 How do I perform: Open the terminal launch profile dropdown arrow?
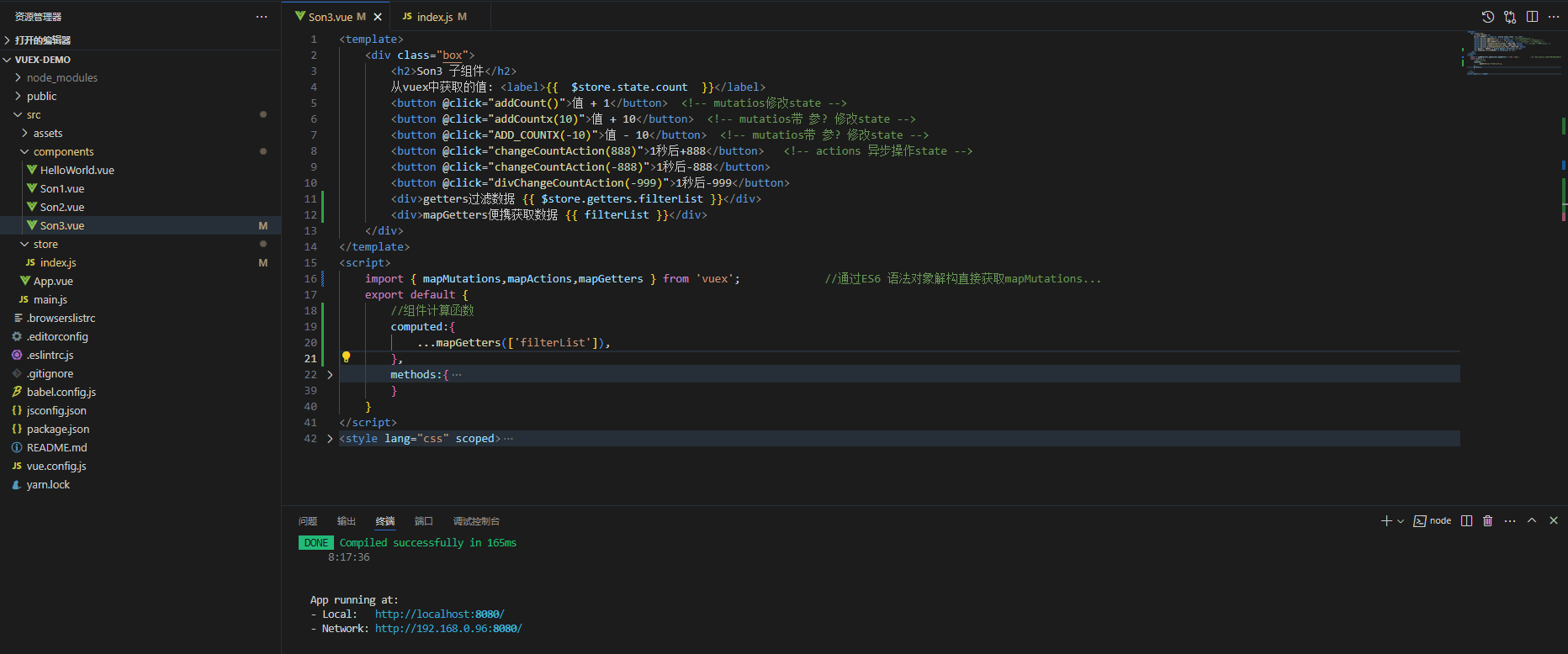pyautogui.click(x=1401, y=521)
